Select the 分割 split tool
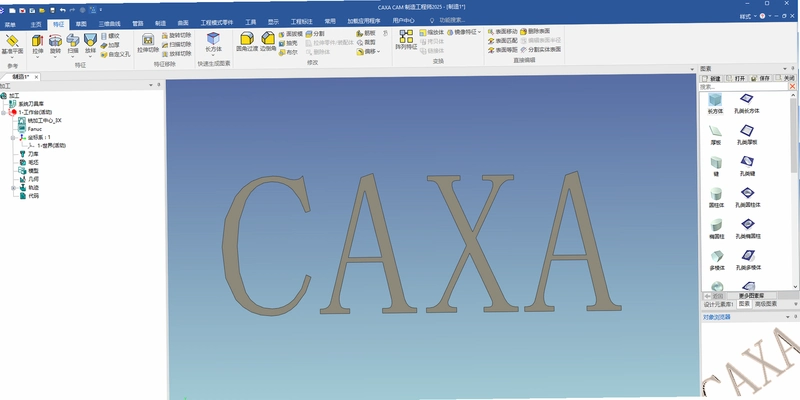 [x=315, y=34]
